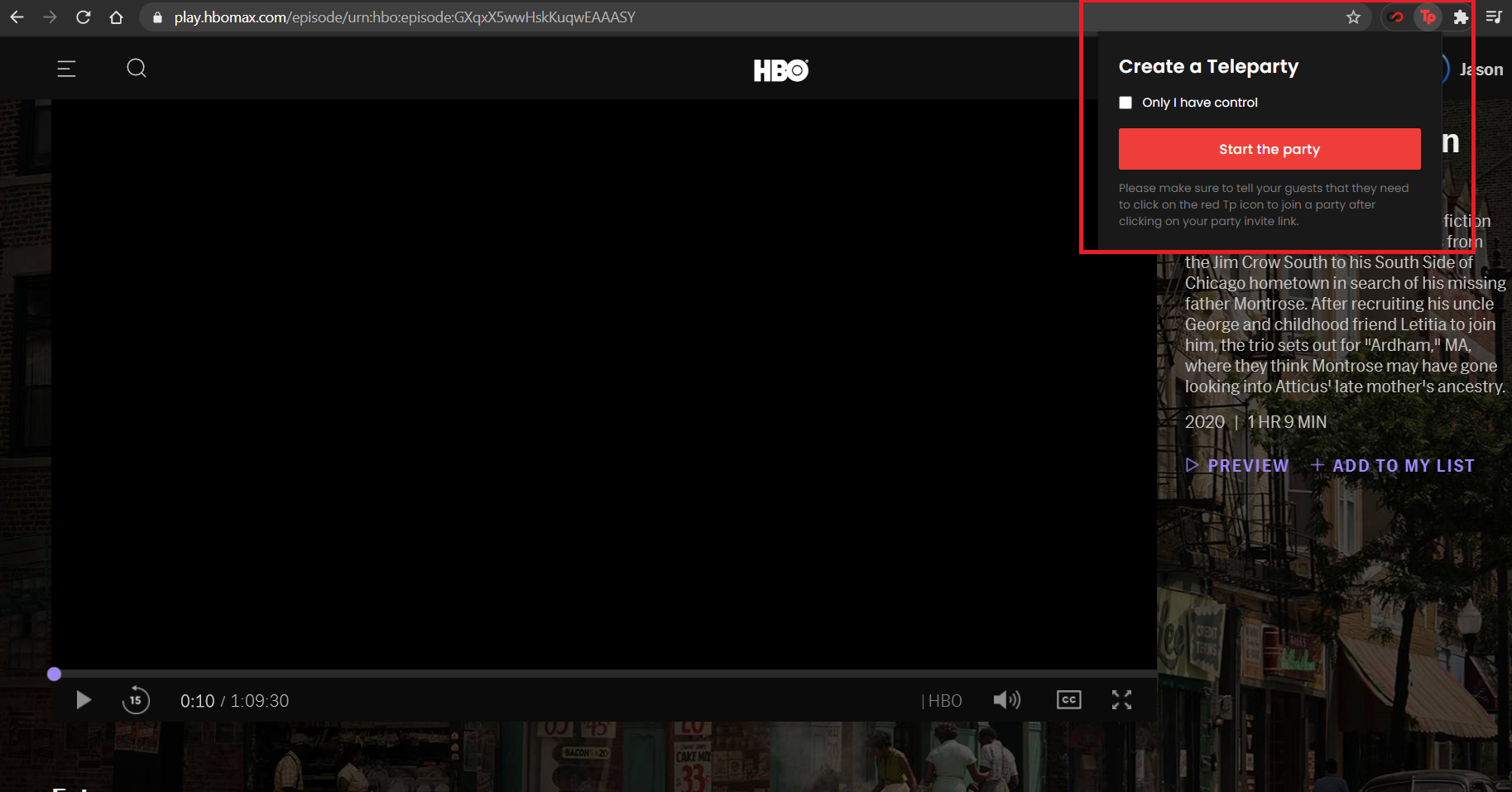The image size is (1512, 792).
Task: Reload the HBO Max page
Action: pos(83,17)
